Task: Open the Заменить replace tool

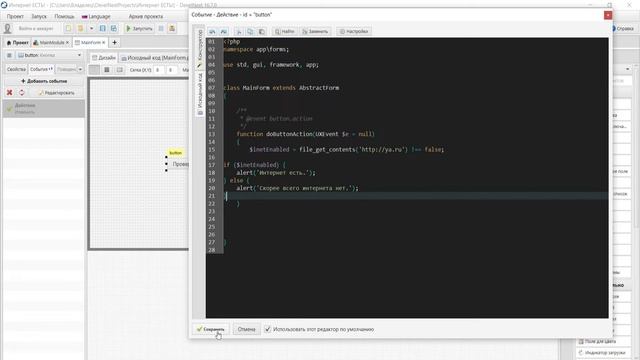Action: click(315, 31)
